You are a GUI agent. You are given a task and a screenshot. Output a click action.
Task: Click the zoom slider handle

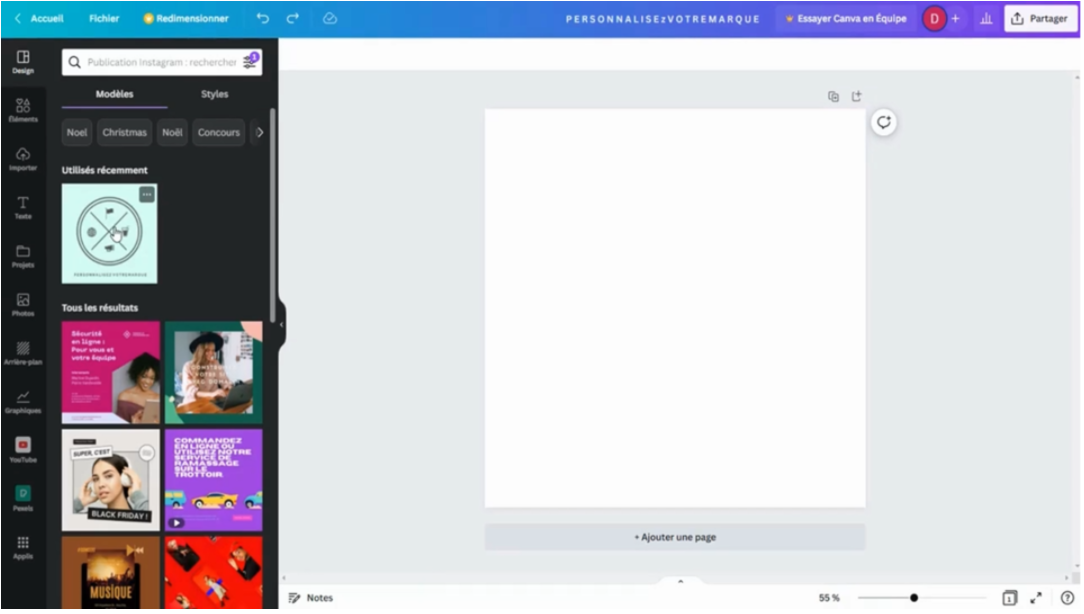click(x=913, y=598)
